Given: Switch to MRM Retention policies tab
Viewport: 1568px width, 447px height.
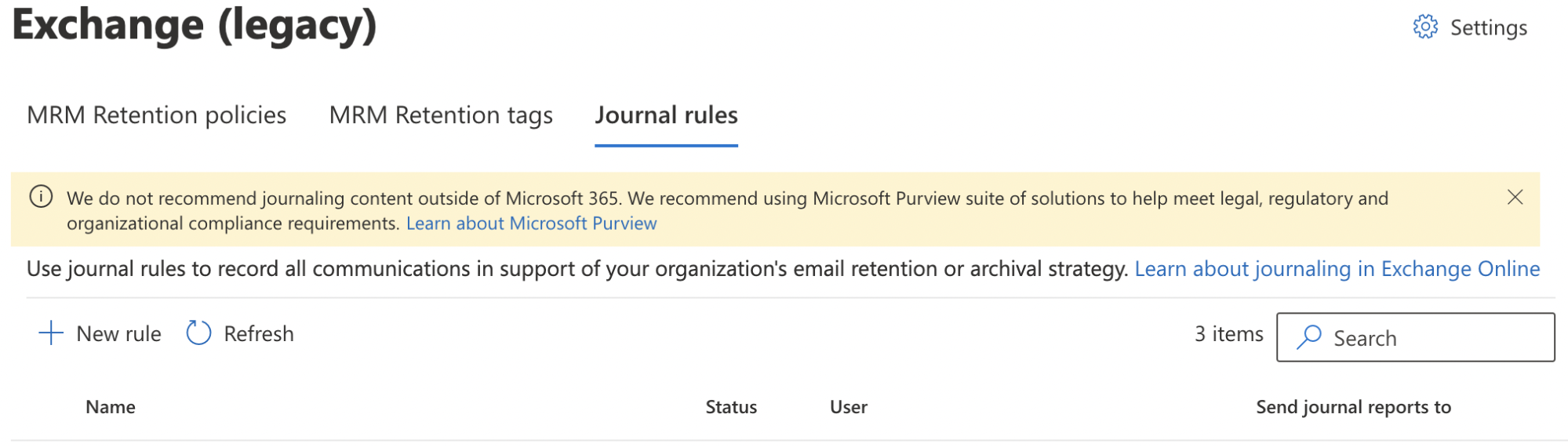Looking at the screenshot, I should tap(156, 115).
